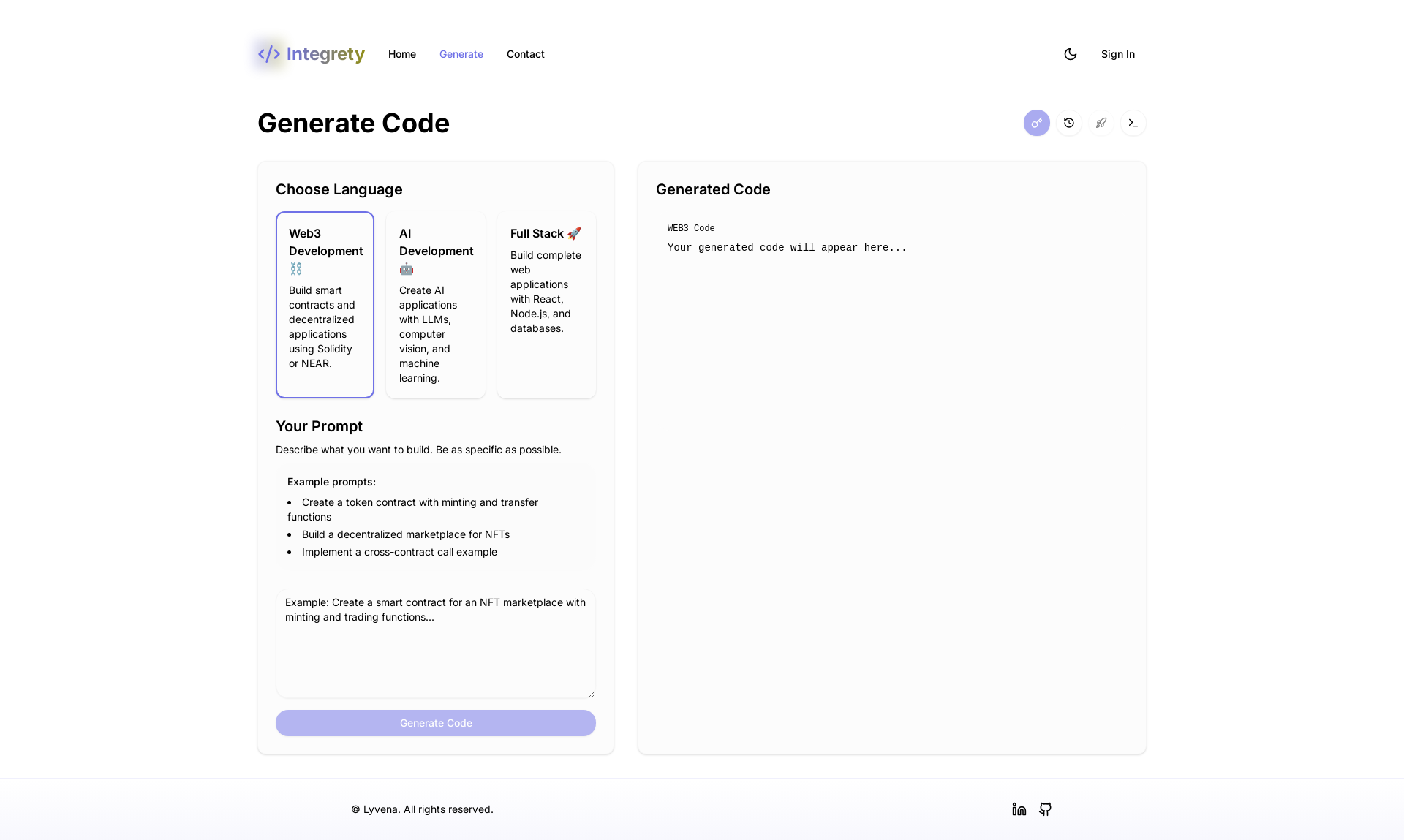The width and height of the screenshot is (1404, 840).
Task: Open the LinkedIn icon in footer
Action: [1019, 809]
